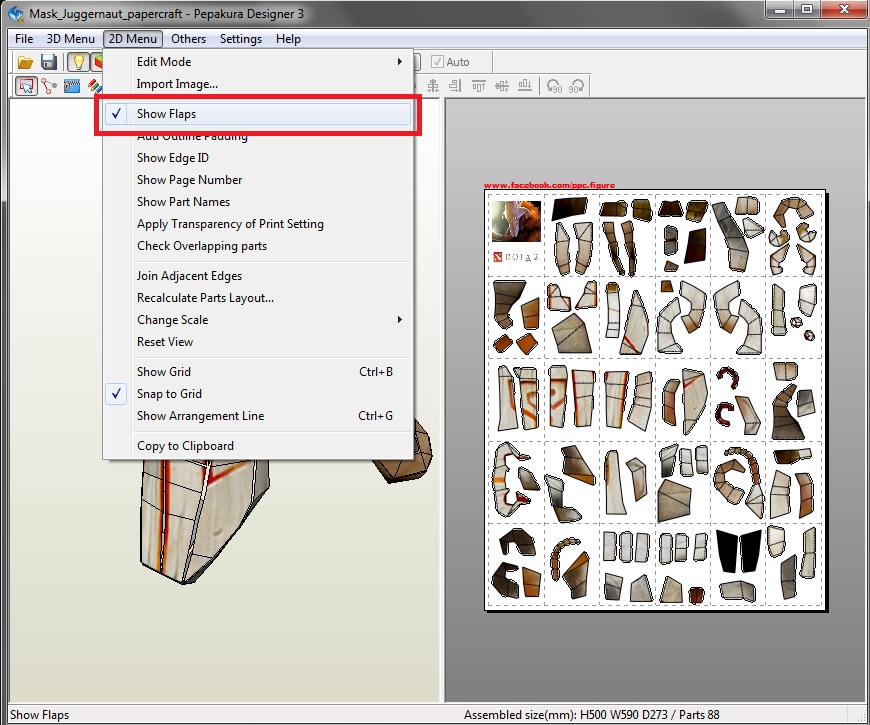
Task: Pick the colored pencils edge color icon
Action: point(95,86)
